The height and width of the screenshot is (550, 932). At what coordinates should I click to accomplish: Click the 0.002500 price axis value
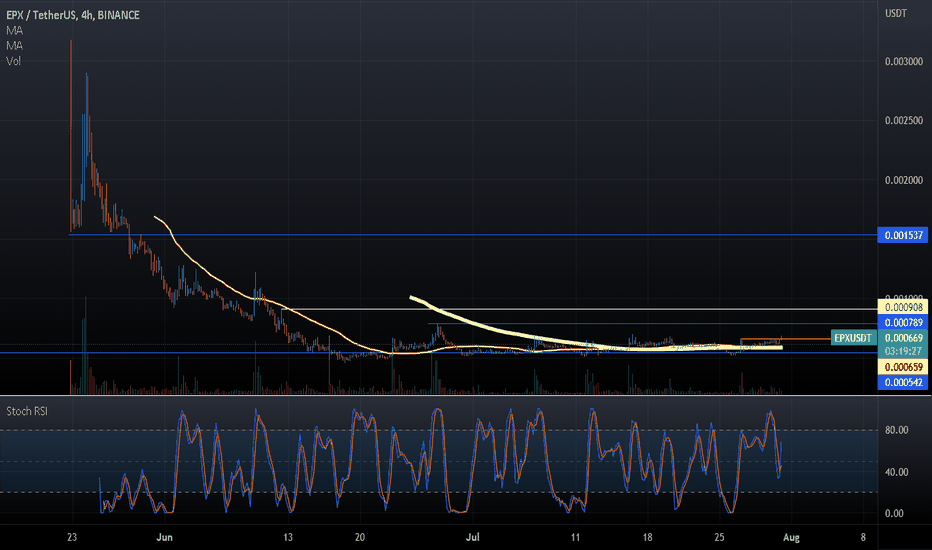pos(903,120)
